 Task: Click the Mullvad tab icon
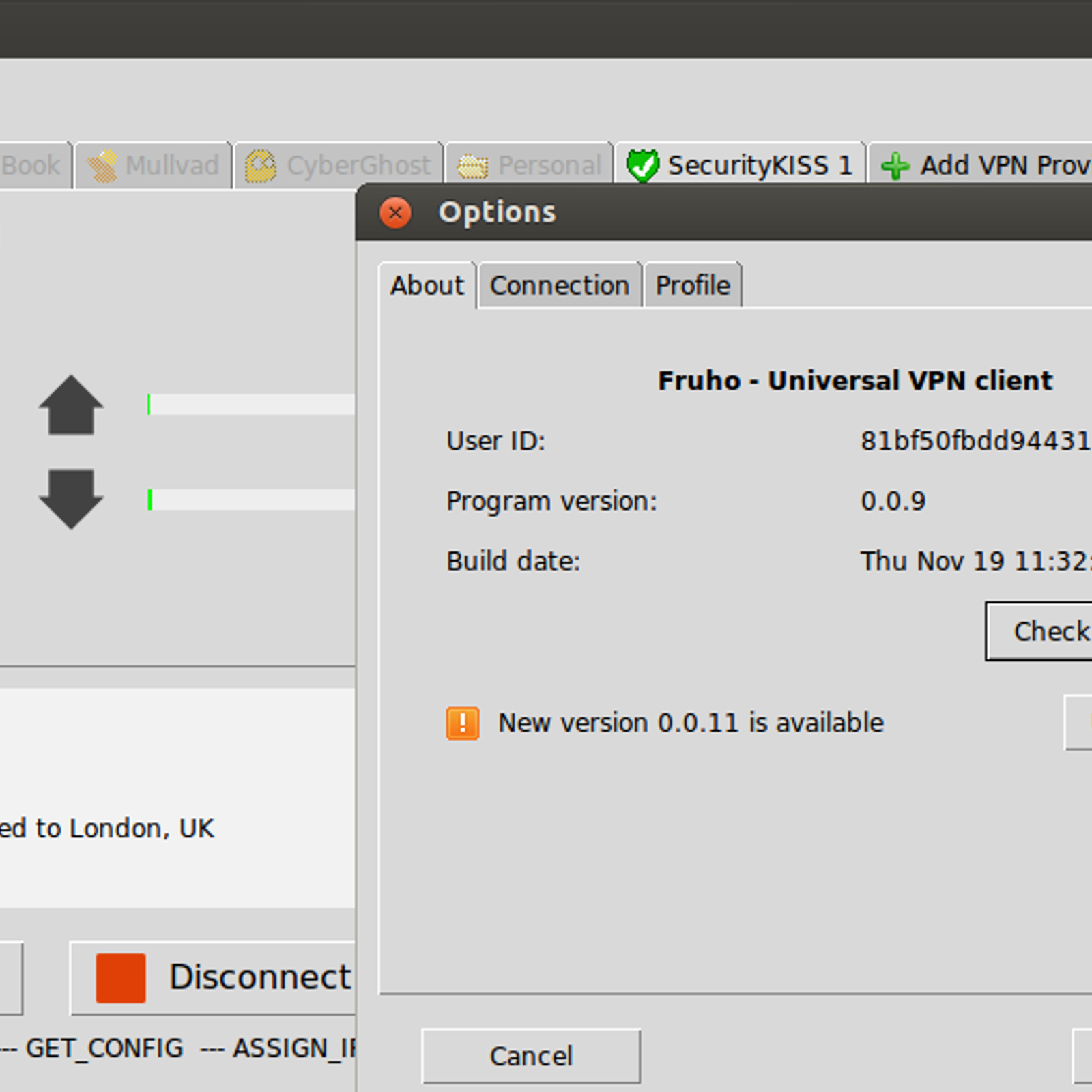coord(102,166)
